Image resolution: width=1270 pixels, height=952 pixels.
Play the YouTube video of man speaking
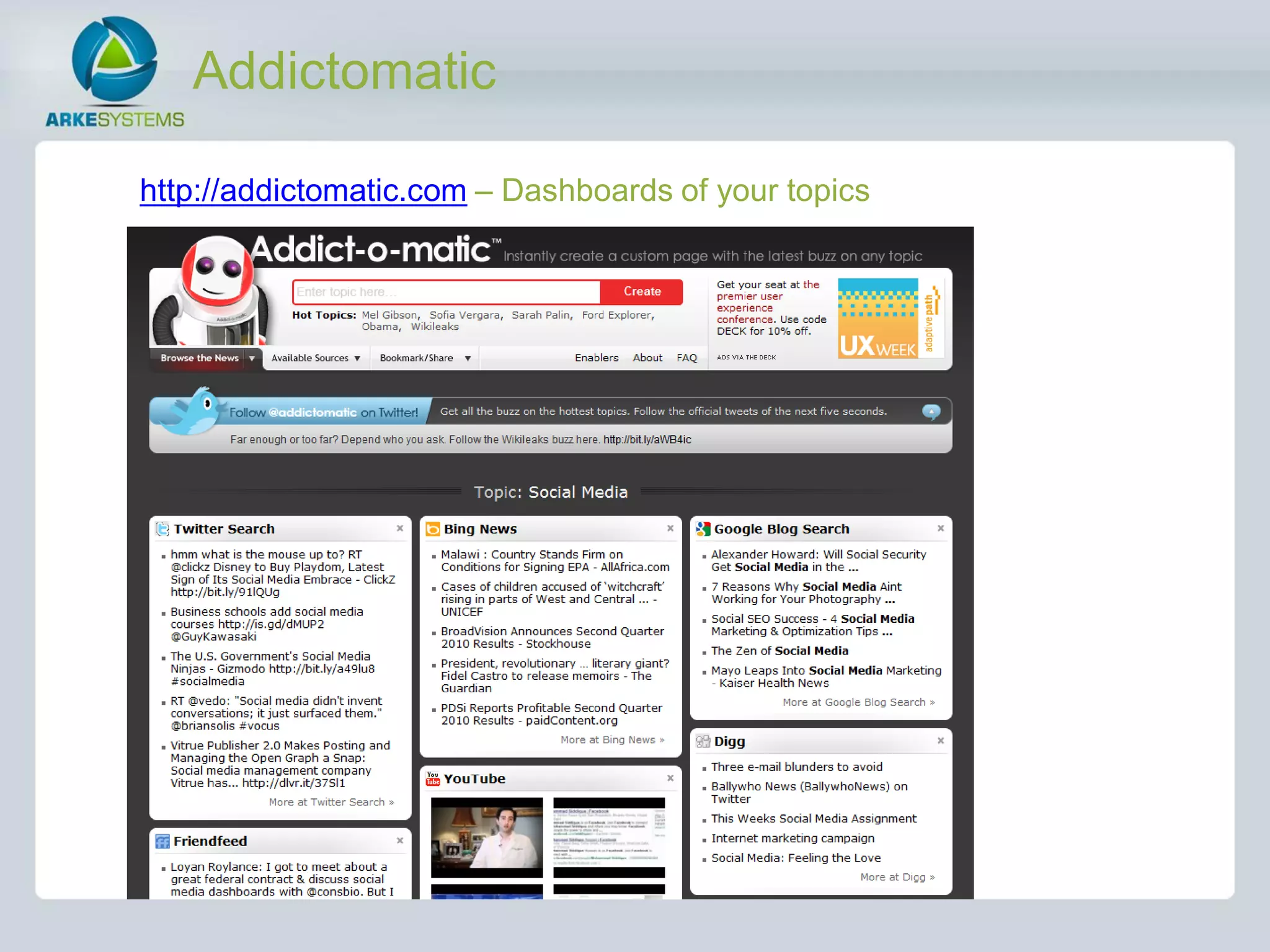(487, 838)
